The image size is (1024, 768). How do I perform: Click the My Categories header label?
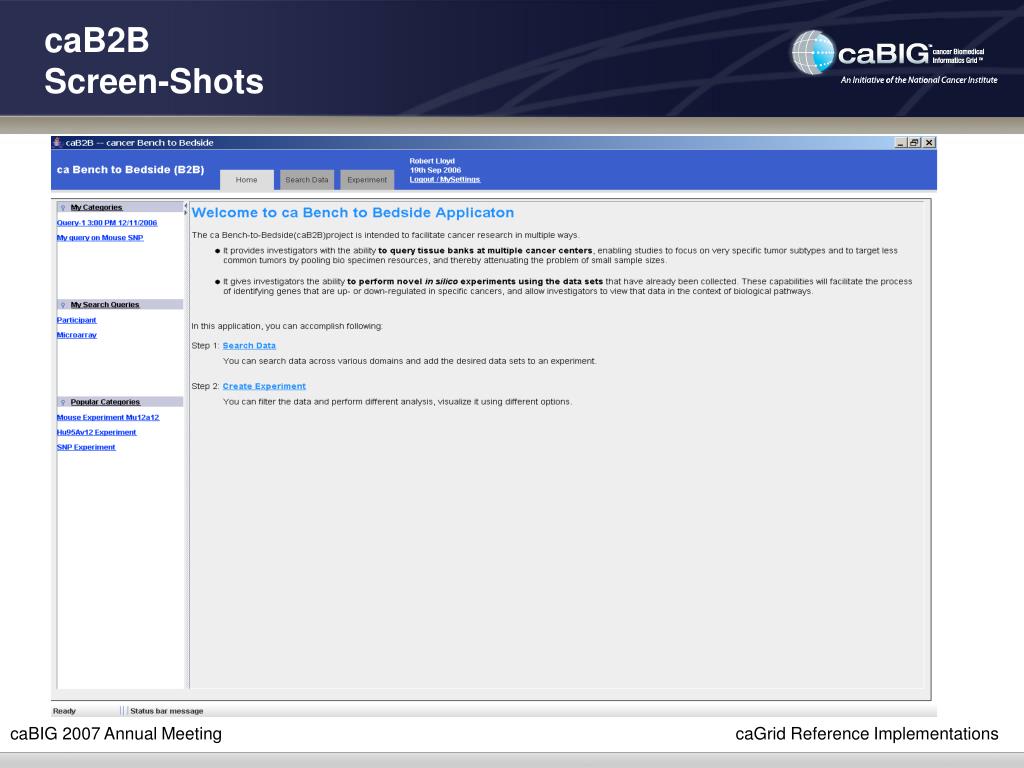[x=96, y=208]
